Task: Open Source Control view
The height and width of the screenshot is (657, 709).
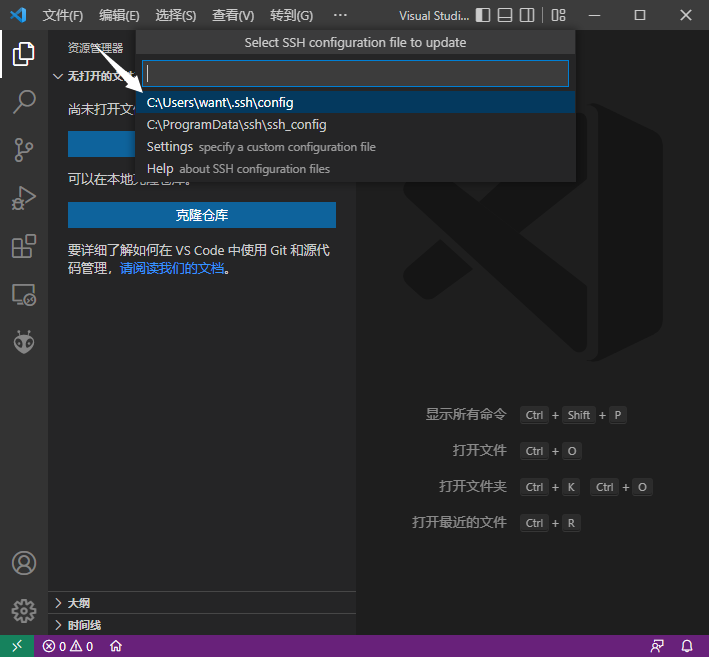Action: tap(24, 150)
